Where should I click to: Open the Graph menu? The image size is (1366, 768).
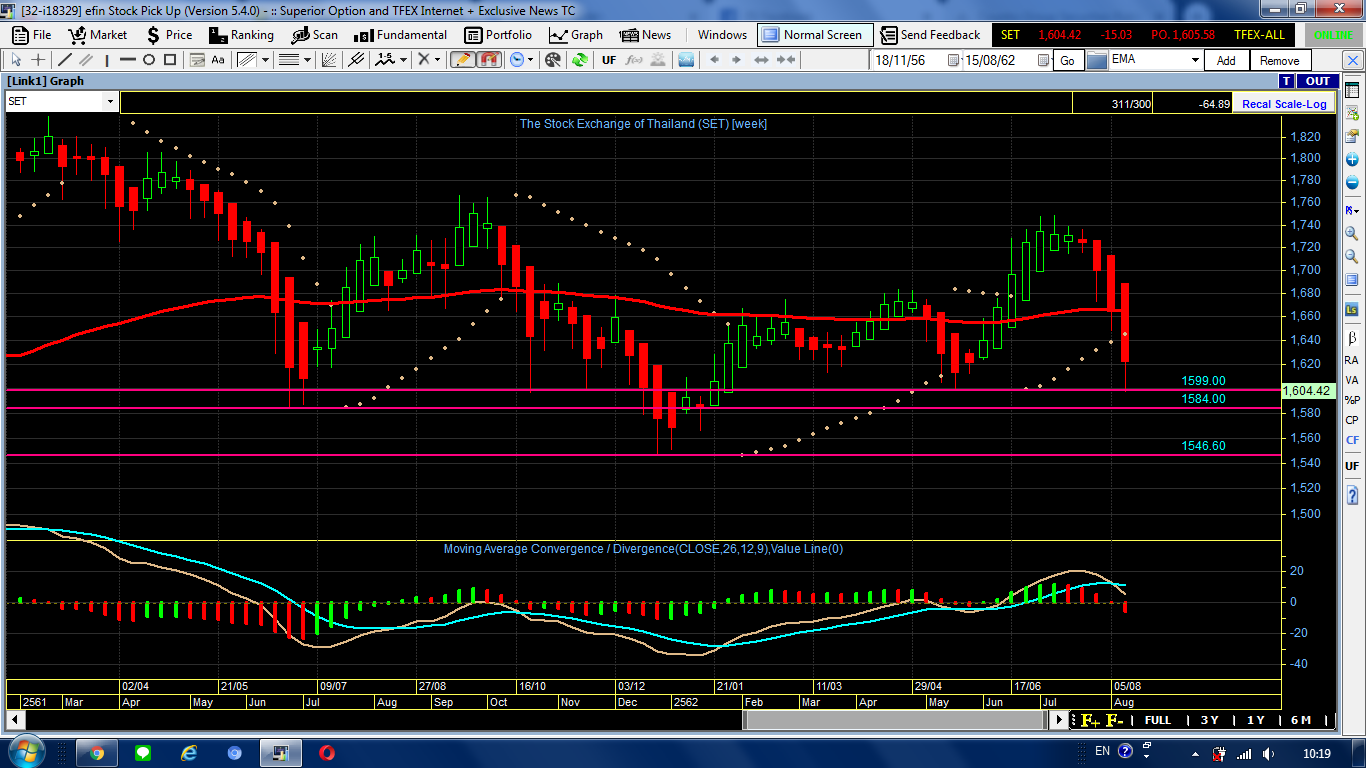[576, 35]
